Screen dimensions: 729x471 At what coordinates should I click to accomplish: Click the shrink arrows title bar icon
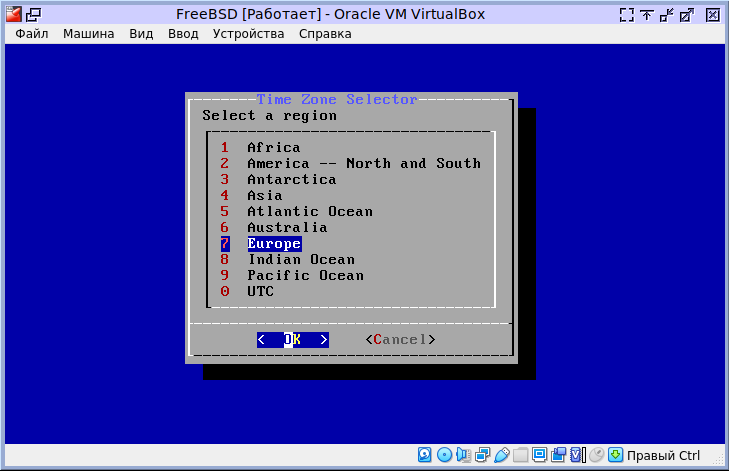point(667,15)
